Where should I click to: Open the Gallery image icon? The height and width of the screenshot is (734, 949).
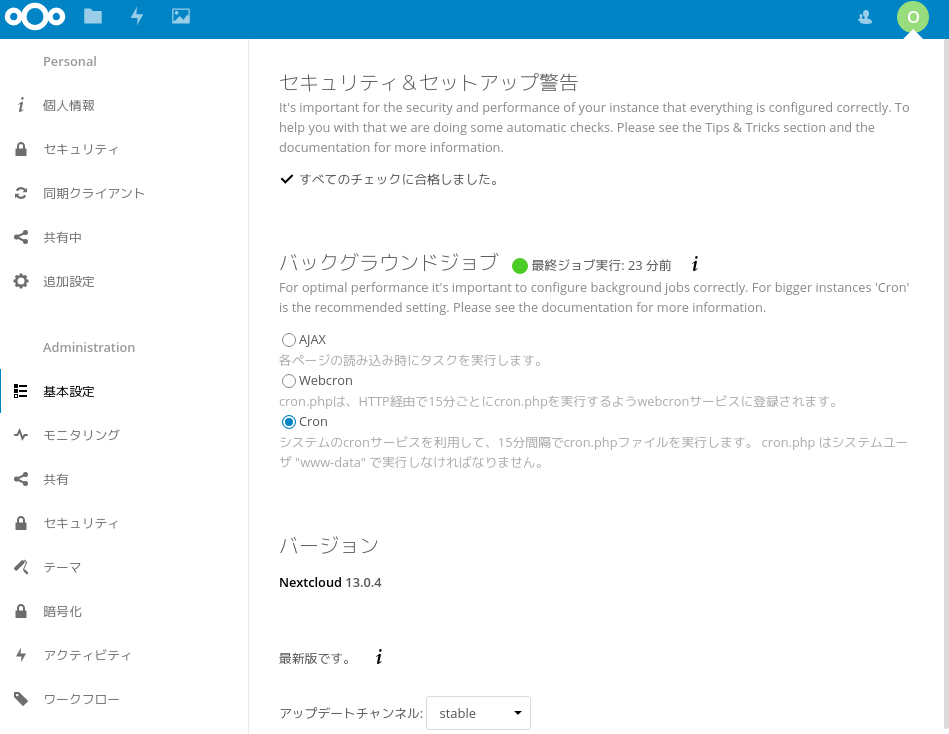pyautogui.click(x=181, y=16)
